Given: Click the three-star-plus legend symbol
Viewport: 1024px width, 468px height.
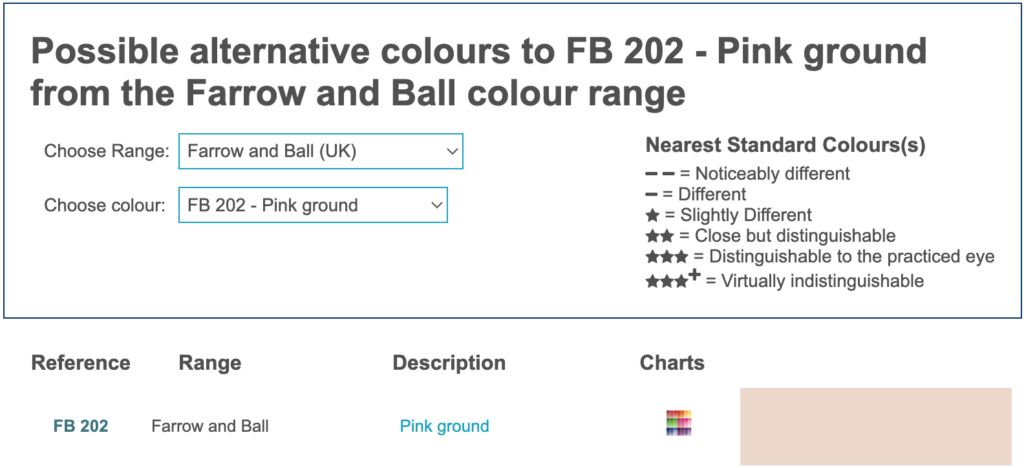Looking at the screenshot, I should click(672, 279).
